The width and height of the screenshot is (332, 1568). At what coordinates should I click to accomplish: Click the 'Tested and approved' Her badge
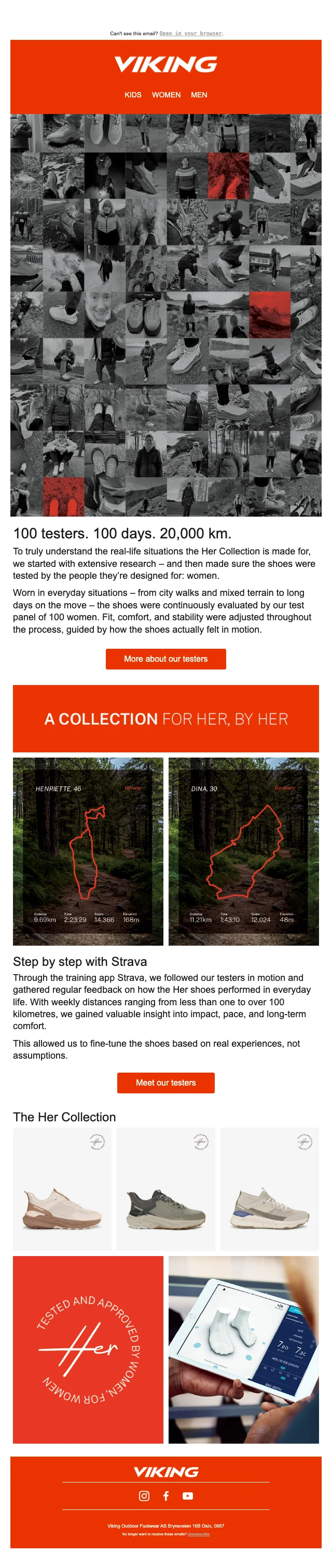[x=88, y=1349]
